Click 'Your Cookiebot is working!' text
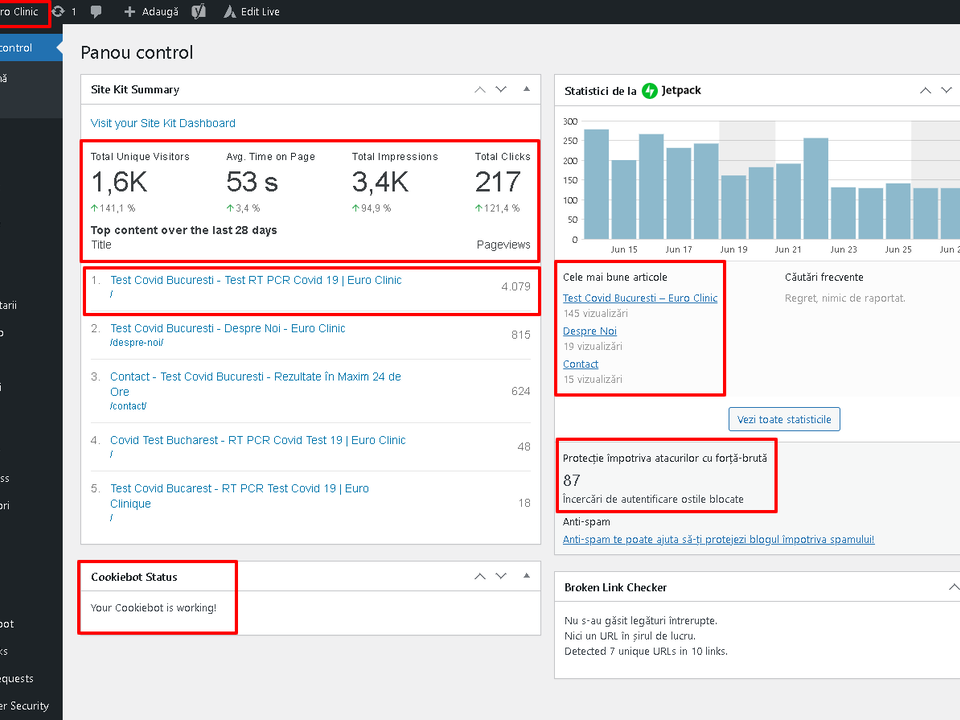 154,608
